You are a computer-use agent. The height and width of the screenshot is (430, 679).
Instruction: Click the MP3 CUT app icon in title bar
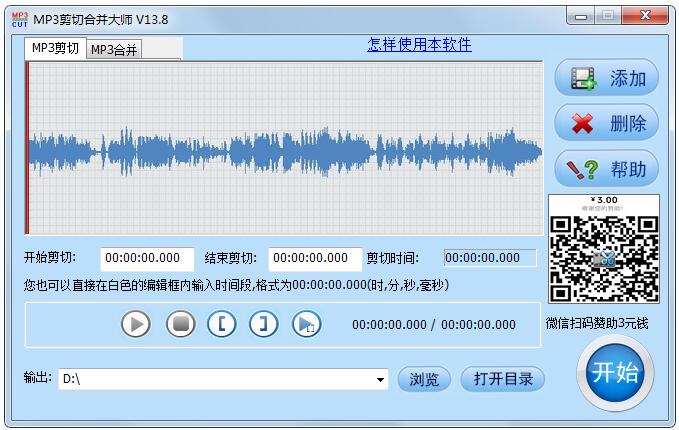coord(17,18)
